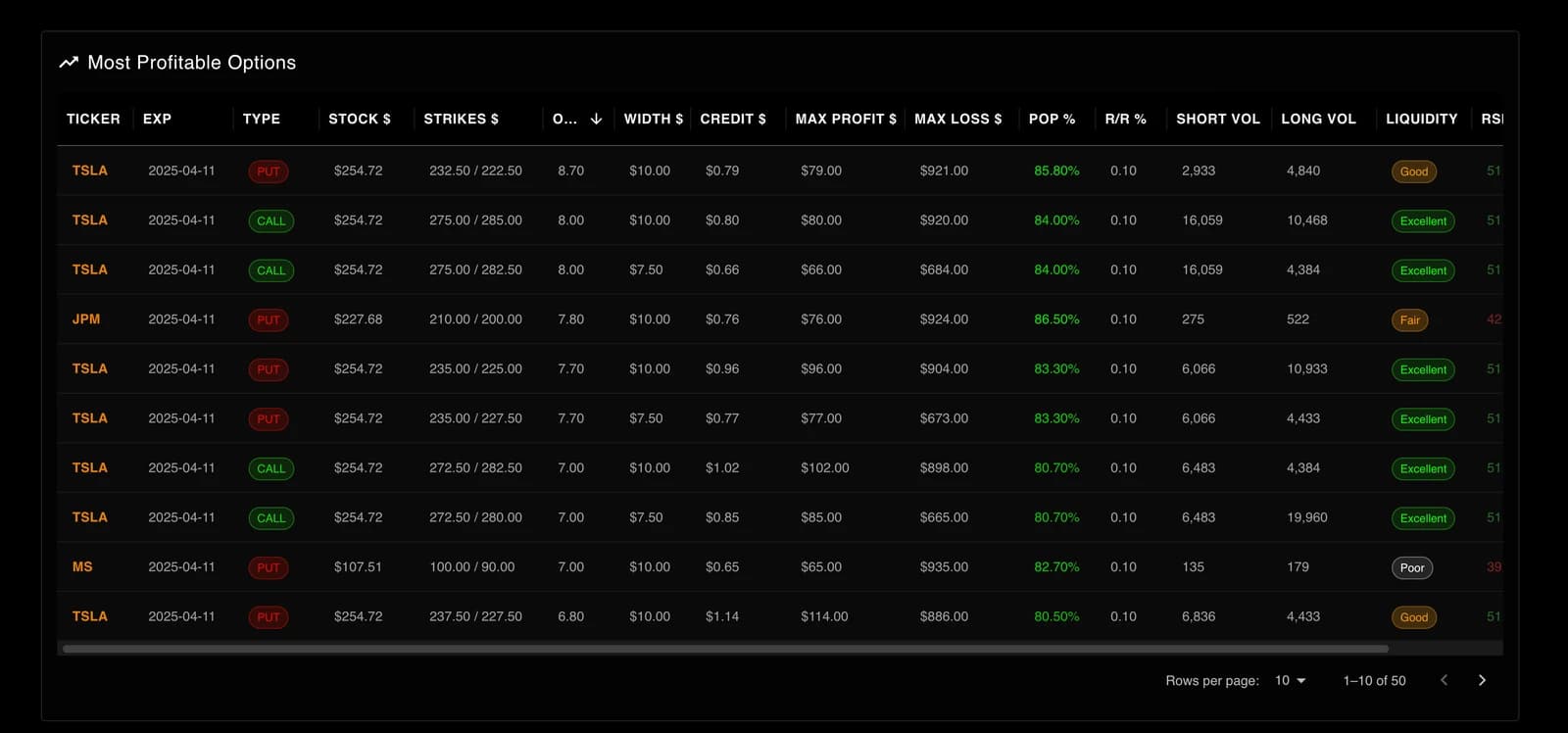Viewport: 1568px width, 733px height.
Task: Click Excellent badge in the 235.00 / 225.00 row
Action: coord(1423,370)
